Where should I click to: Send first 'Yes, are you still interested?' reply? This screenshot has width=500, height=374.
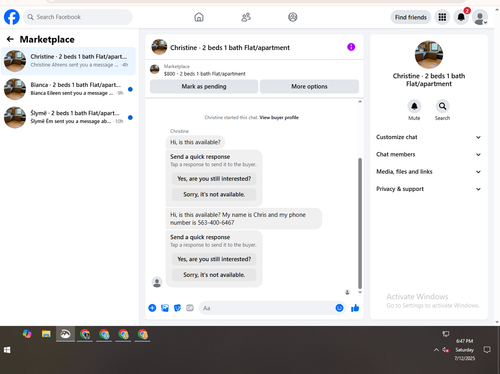pyautogui.click(x=214, y=179)
